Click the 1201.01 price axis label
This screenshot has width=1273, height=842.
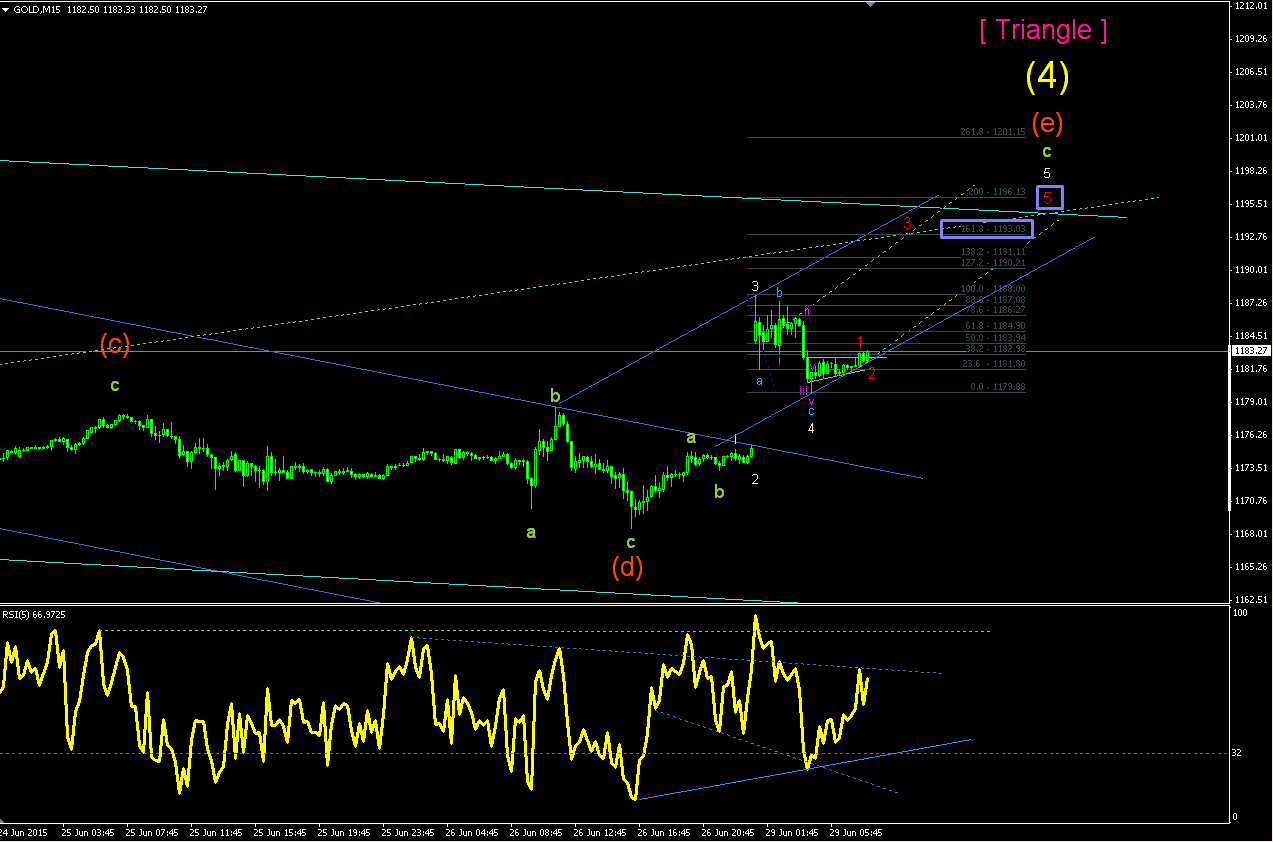(x=1250, y=138)
